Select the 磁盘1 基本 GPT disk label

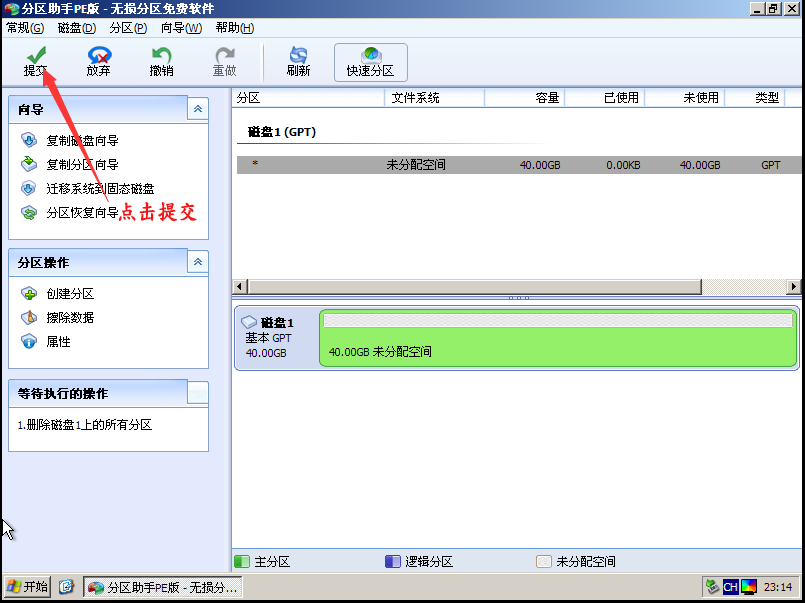point(276,338)
